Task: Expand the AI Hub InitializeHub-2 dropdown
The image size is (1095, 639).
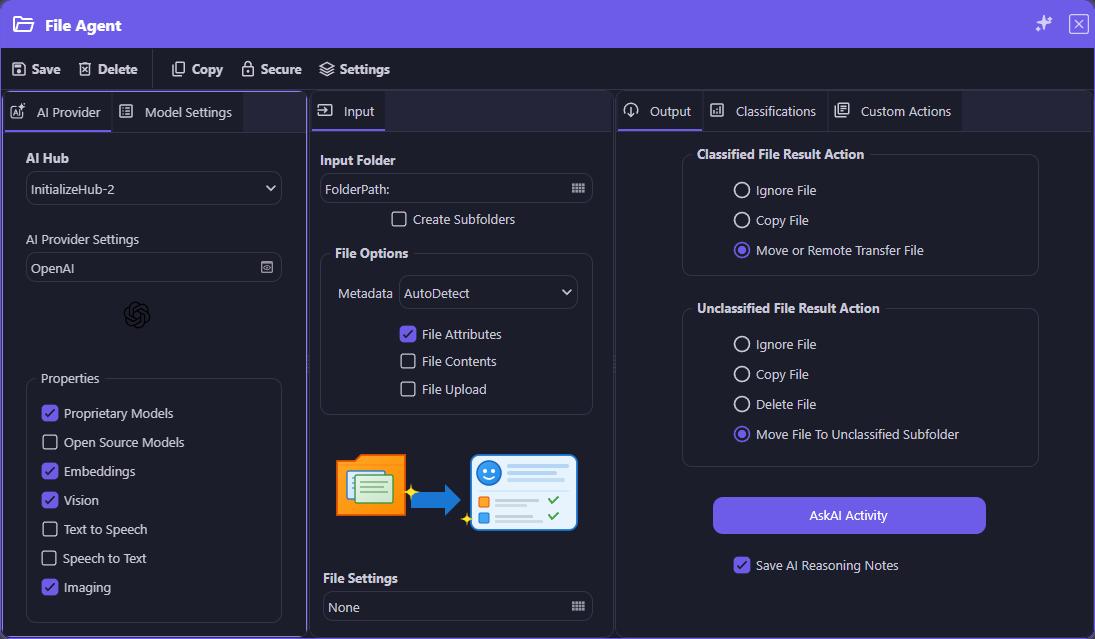Action: (154, 189)
